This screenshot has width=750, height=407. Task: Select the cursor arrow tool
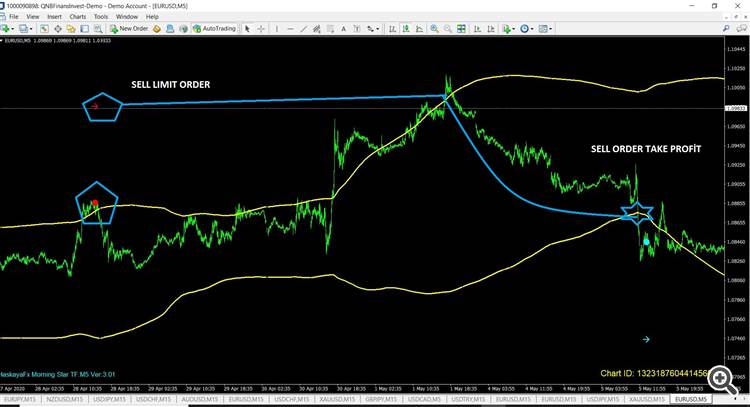tap(247, 29)
